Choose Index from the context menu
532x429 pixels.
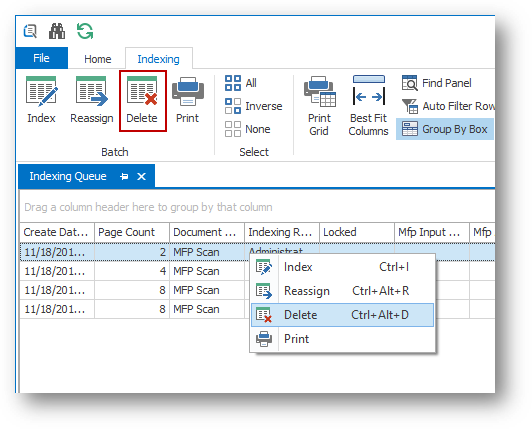tap(342, 267)
